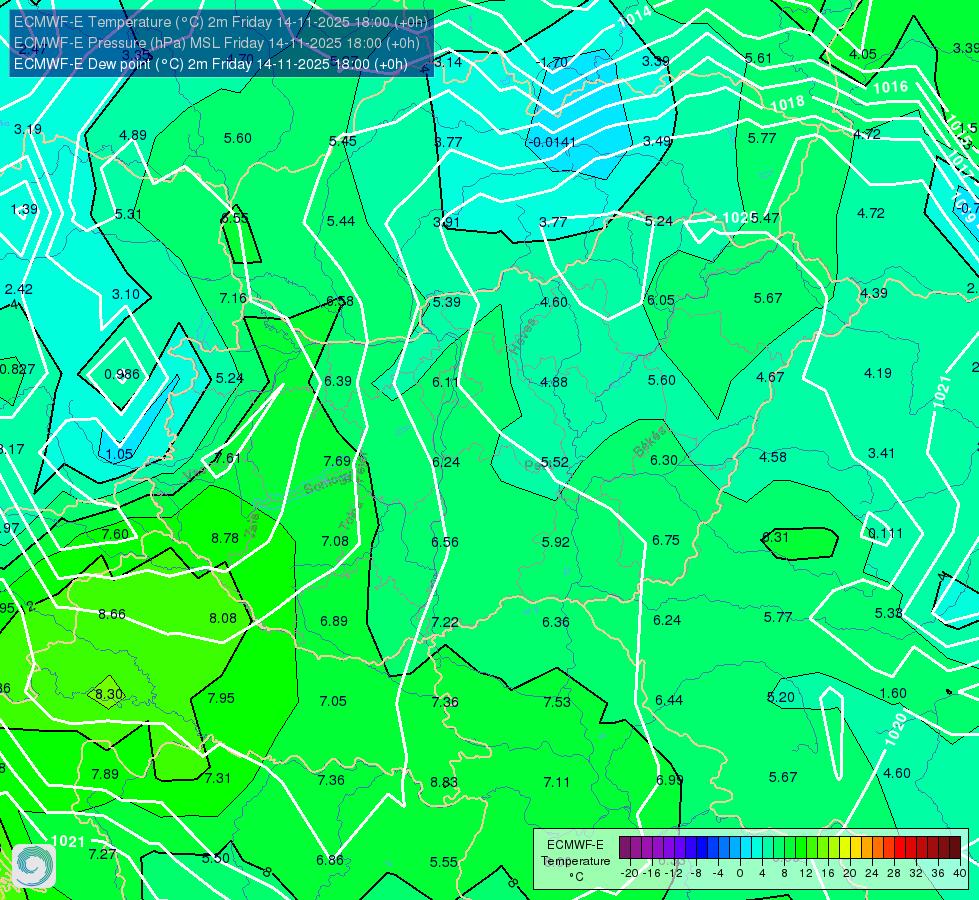This screenshot has height=900, width=979.
Task: Click the 4.05 temperature value
Action: click(x=862, y=54)
